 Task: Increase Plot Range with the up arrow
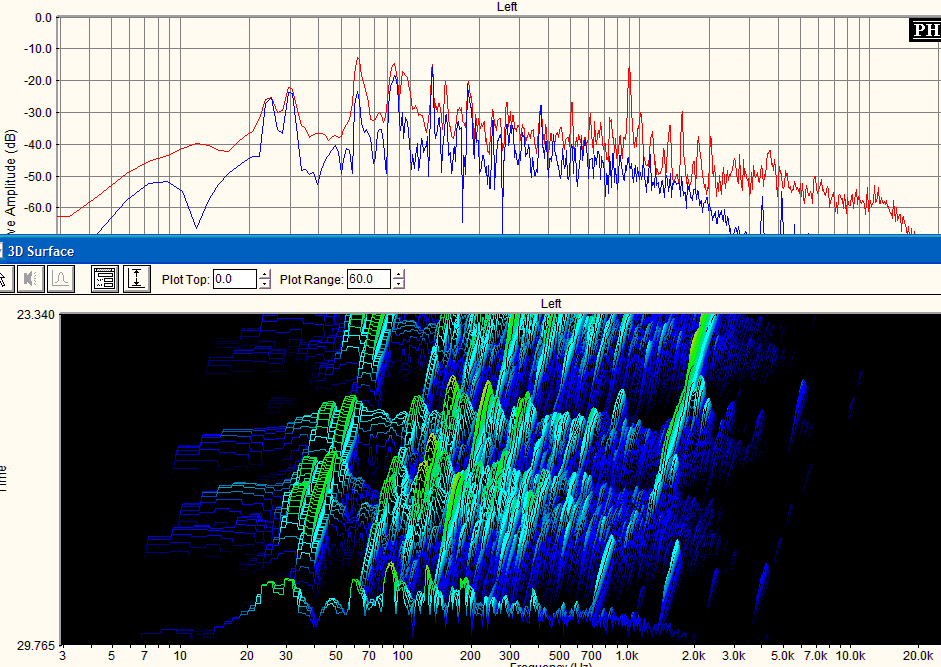tap(398, 274)
